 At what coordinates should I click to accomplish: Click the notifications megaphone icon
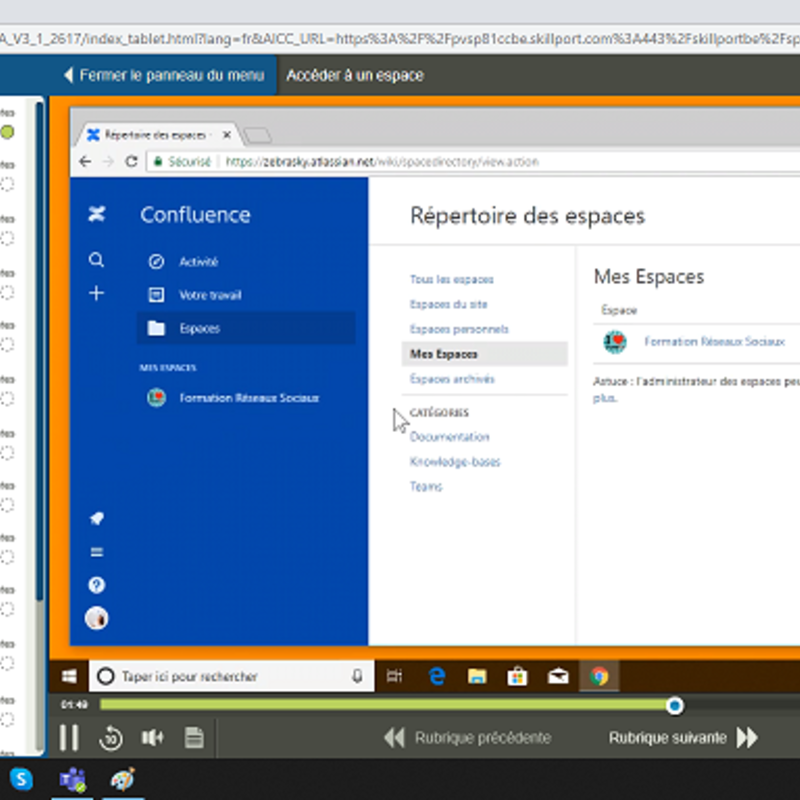pyautogui.click(x=96, y=519)
